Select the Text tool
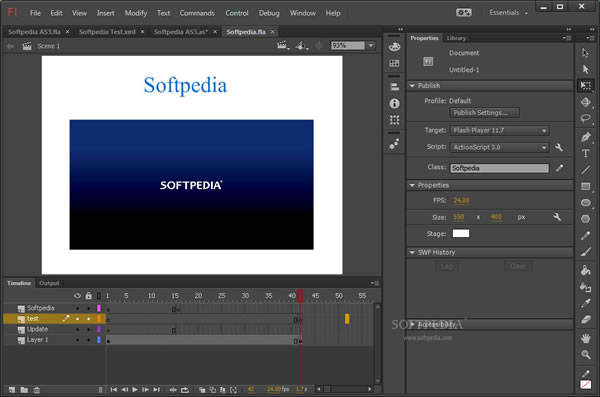Screen dimensions: 600x397 coord(585,154)
